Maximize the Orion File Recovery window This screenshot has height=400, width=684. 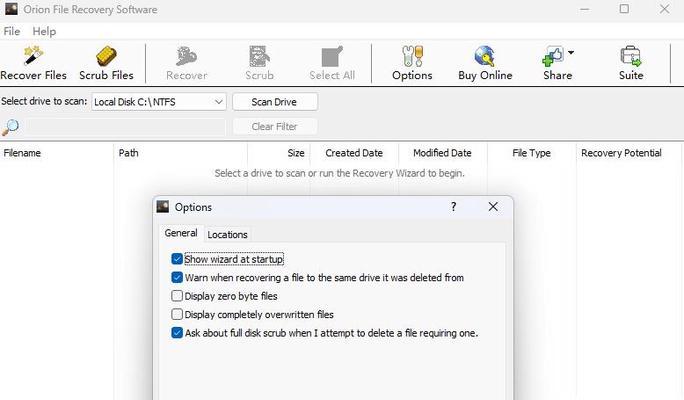pyautogui.click(x=624, y=9)
